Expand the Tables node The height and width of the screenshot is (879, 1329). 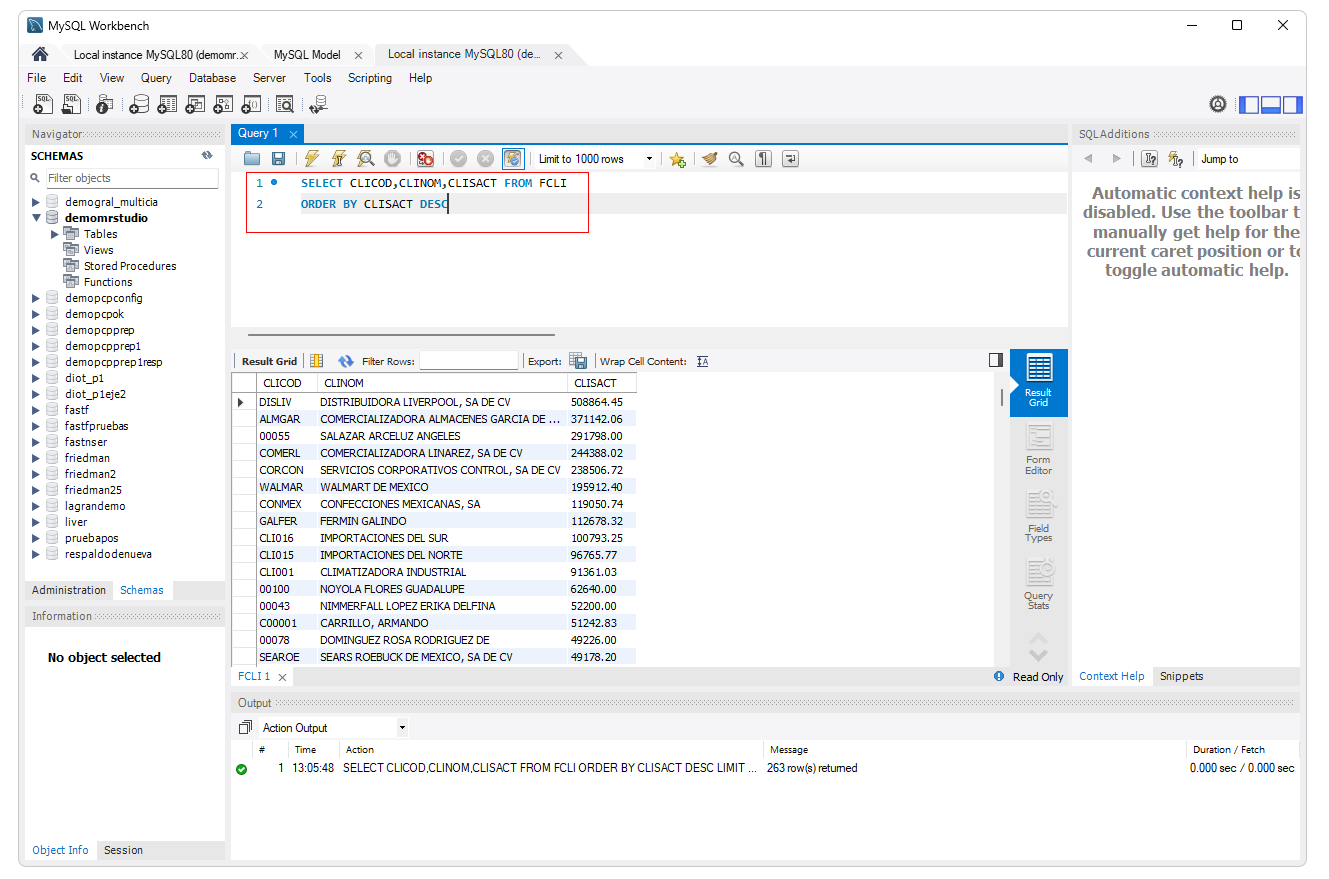[x=55, y=234]
